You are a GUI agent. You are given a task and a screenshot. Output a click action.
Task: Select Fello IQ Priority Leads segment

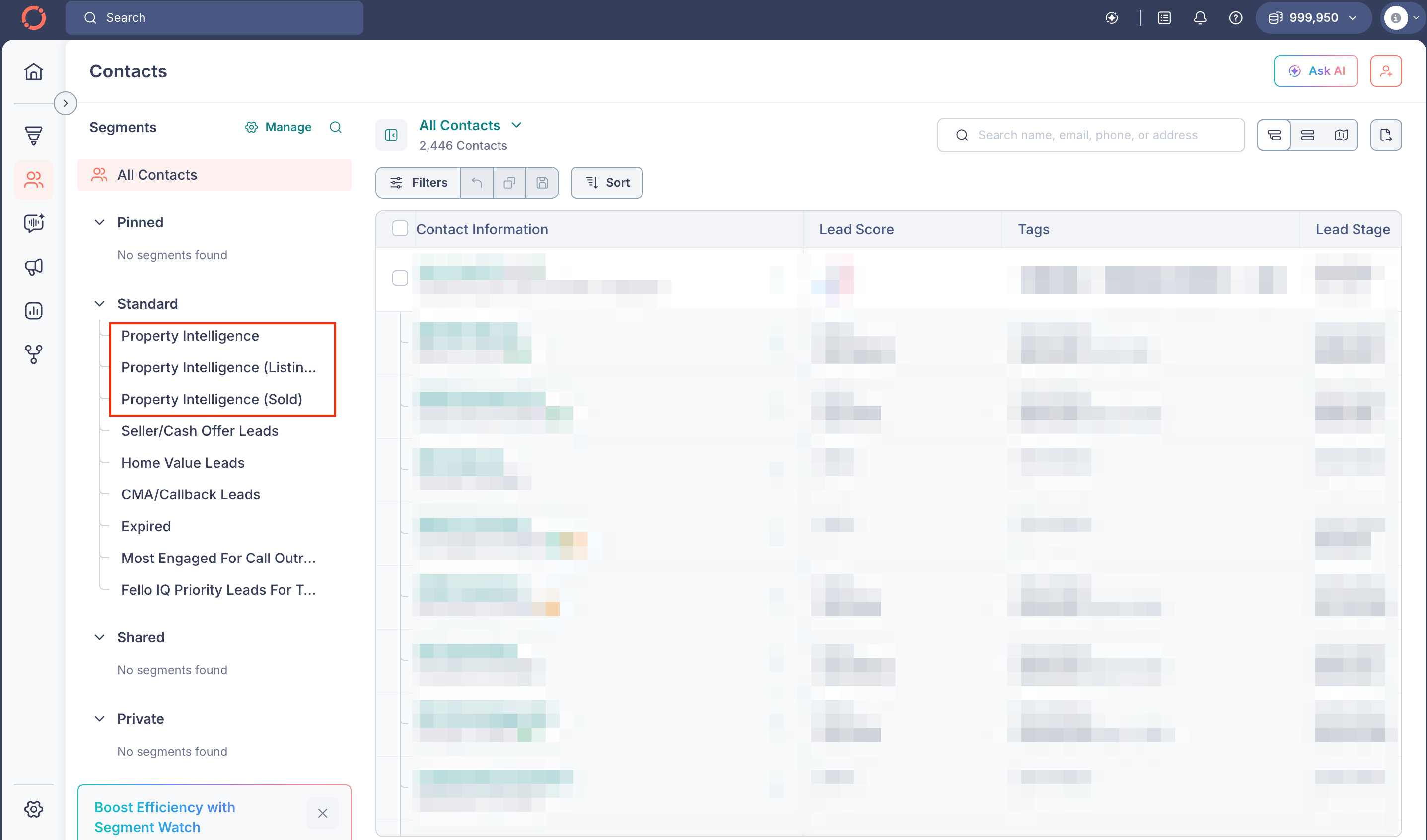(218, 590)
